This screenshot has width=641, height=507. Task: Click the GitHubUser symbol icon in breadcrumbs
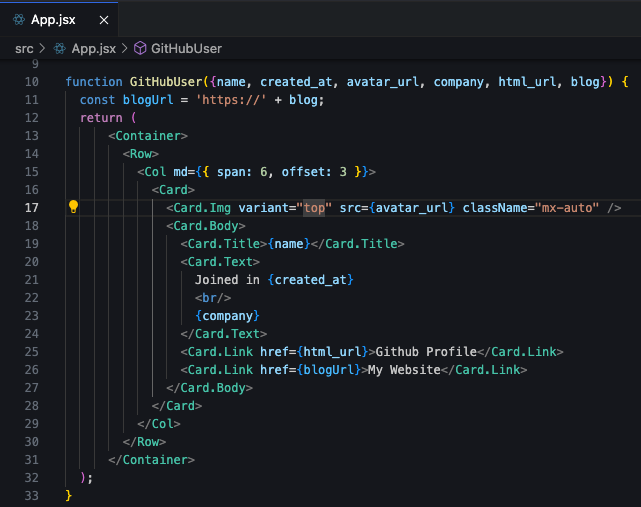tap(141, 48)
